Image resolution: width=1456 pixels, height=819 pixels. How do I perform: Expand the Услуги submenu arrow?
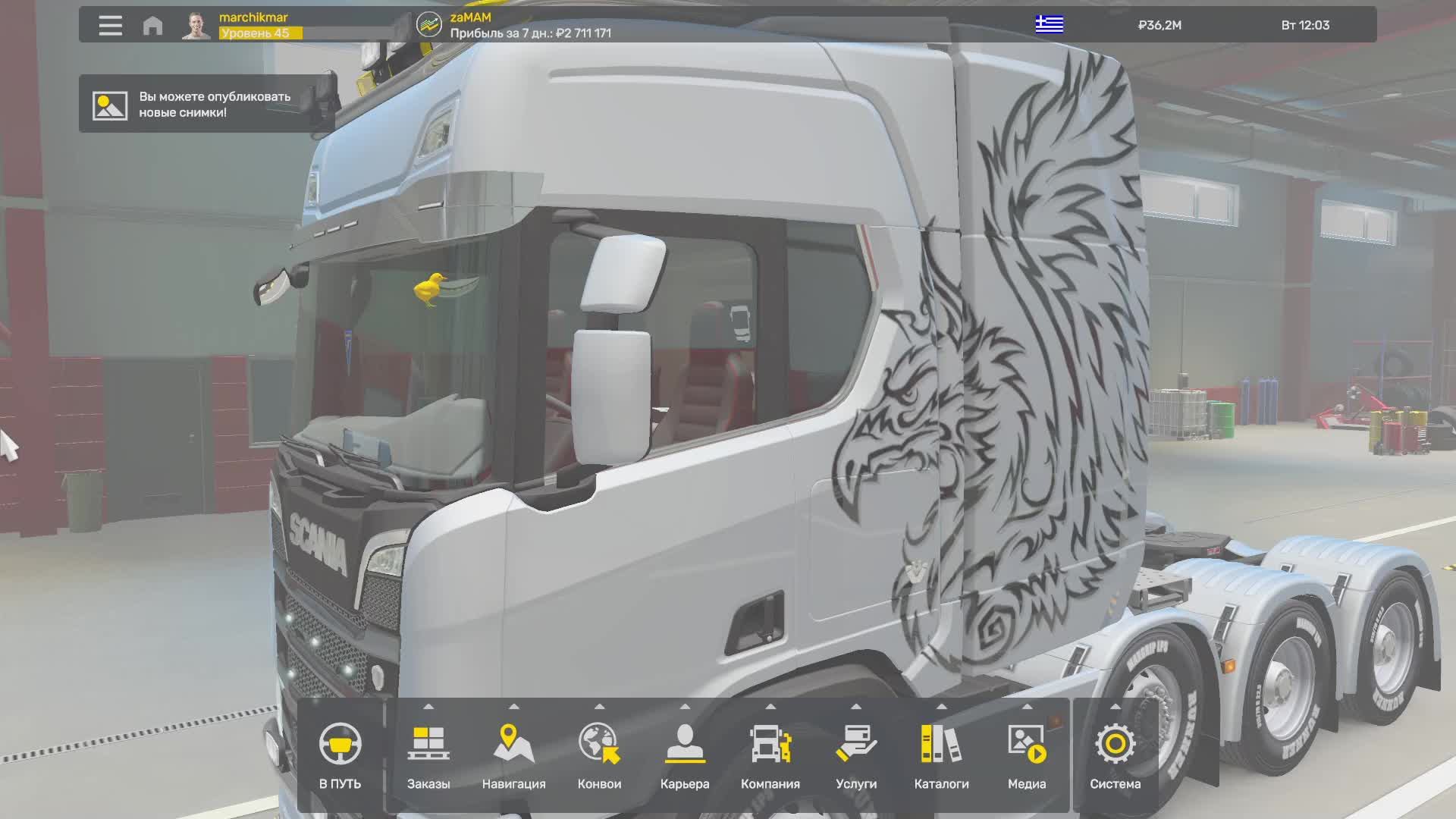[856, 707]
